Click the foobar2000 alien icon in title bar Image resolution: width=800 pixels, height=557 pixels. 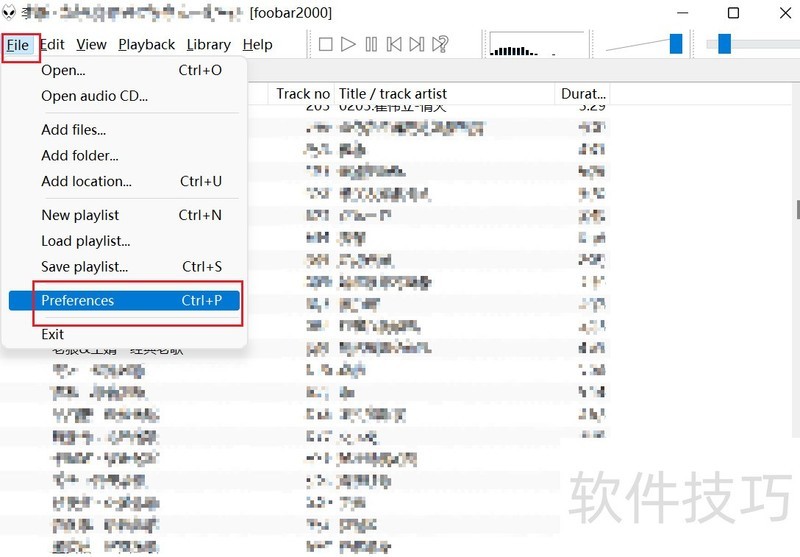[x=9, y=12]
